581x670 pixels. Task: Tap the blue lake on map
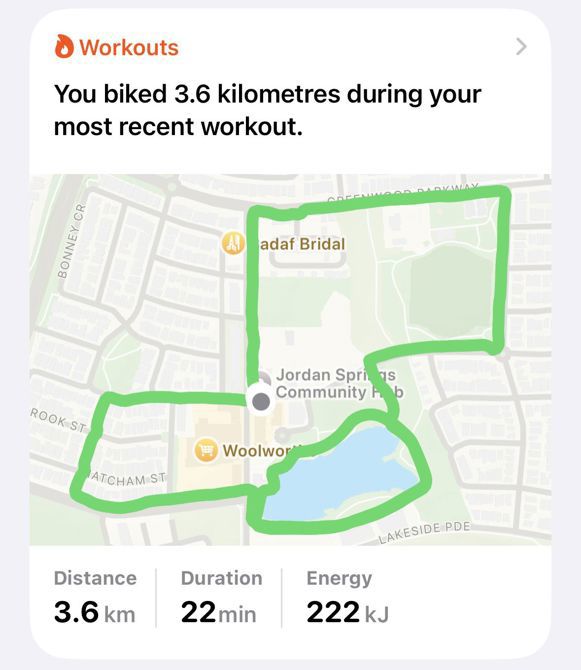point(346,470)
